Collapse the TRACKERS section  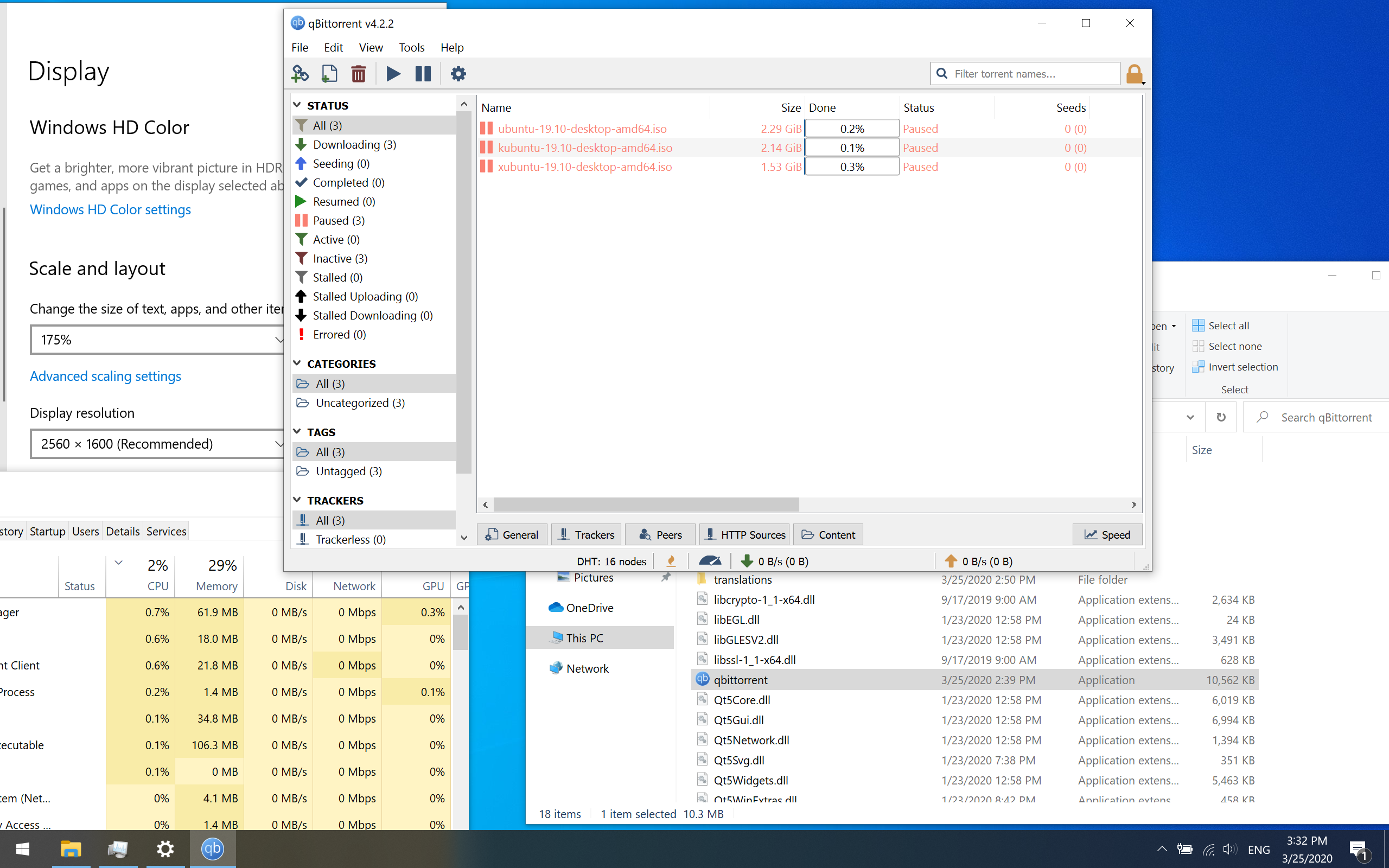pos(297,500)
